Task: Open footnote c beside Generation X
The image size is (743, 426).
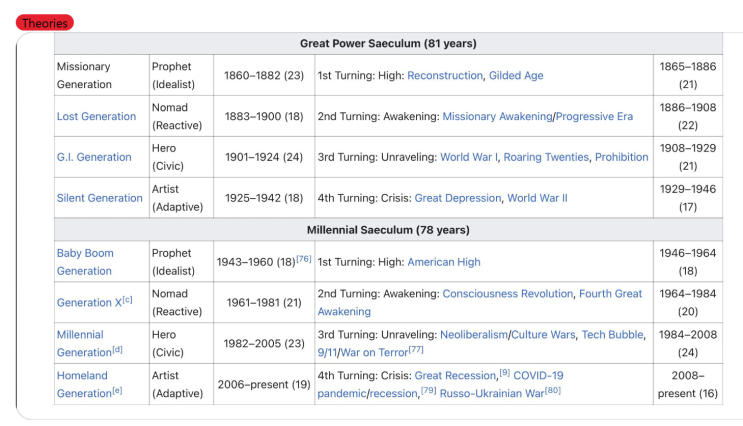Action: (127, 299)
